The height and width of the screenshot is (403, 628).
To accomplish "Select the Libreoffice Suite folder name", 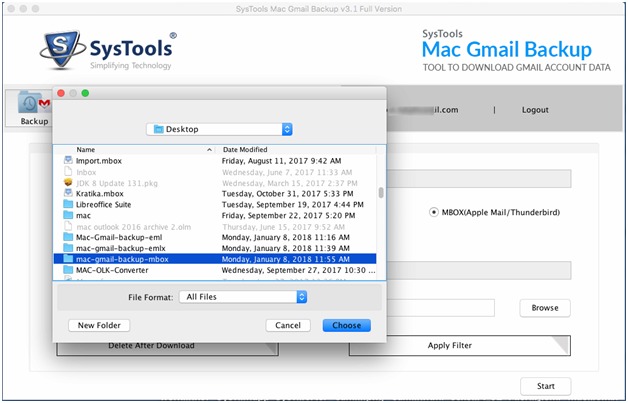I will coord(103,204).
